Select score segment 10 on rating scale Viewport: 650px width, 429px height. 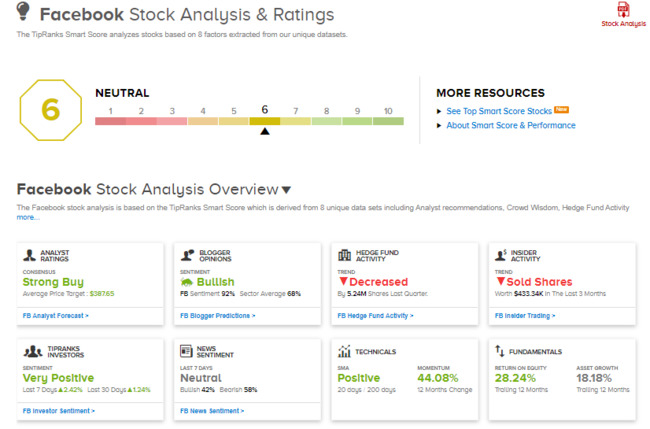388,120
